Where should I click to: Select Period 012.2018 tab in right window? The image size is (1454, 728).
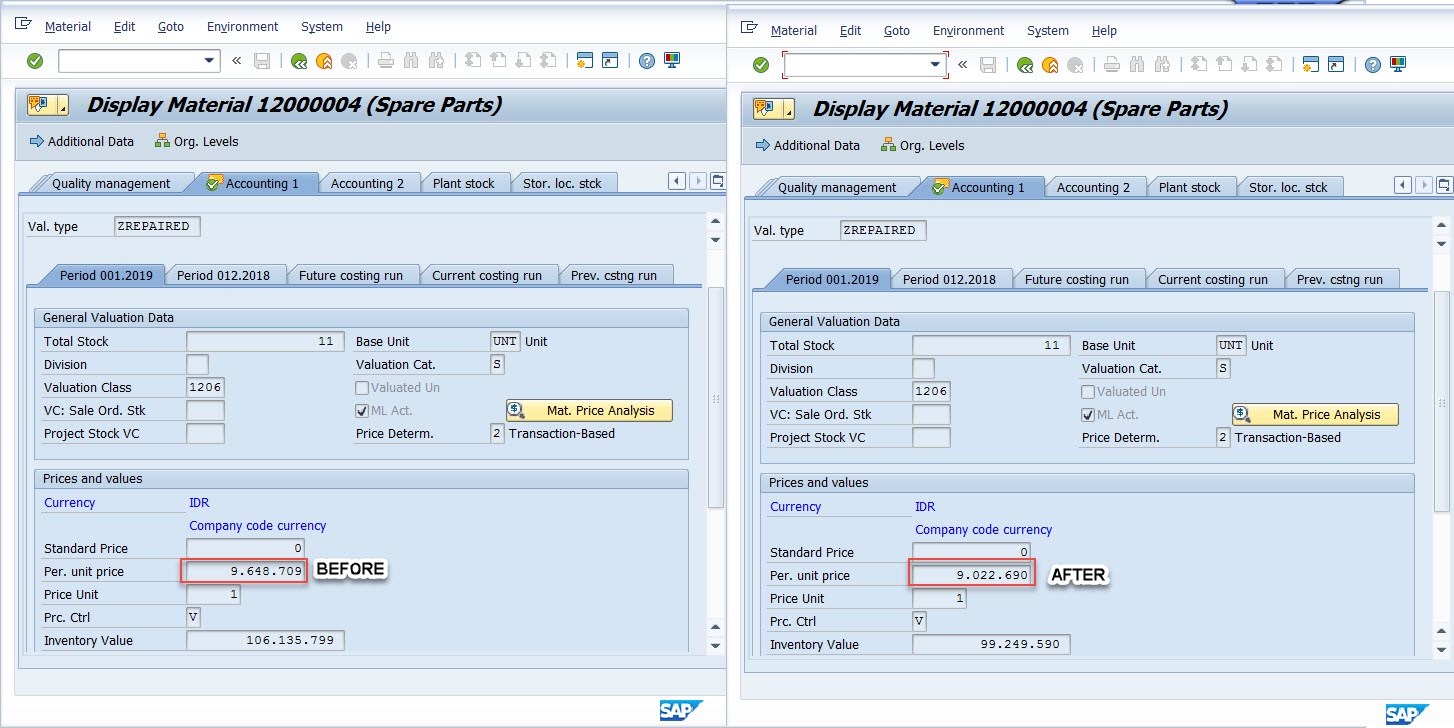[949, 279]
